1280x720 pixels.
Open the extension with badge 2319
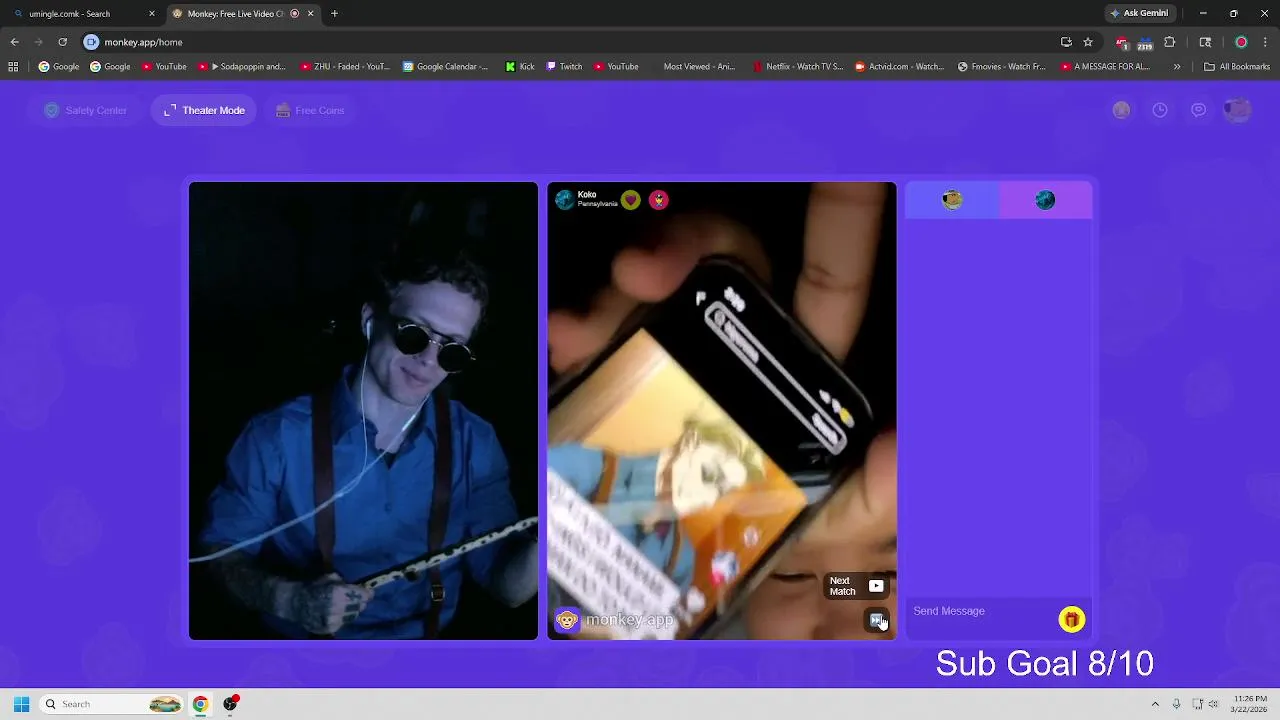click(1145, 42)
